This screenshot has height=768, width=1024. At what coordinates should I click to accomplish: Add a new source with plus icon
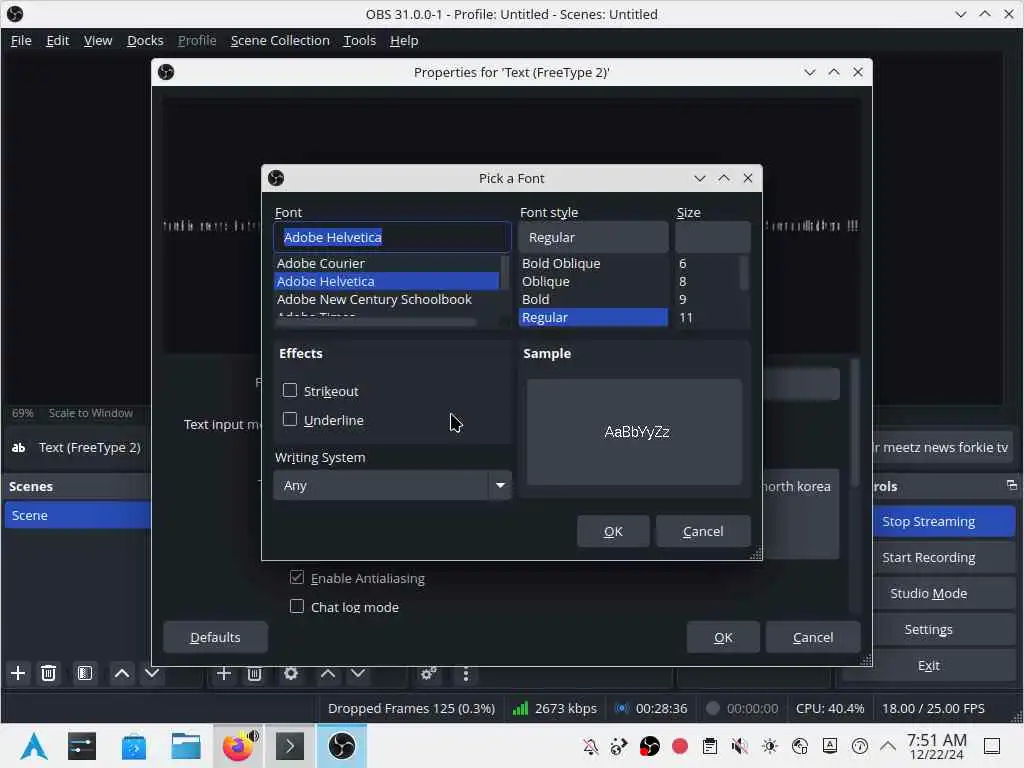pos(223,673)
